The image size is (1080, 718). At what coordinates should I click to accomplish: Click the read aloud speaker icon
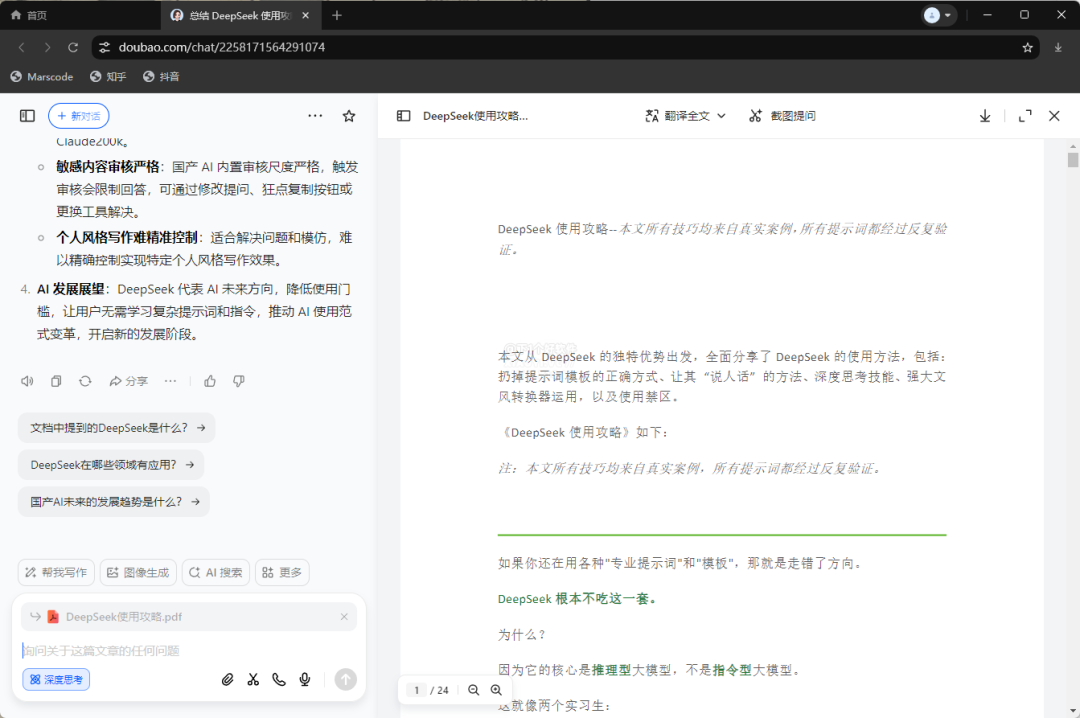(x=27, y=381)
